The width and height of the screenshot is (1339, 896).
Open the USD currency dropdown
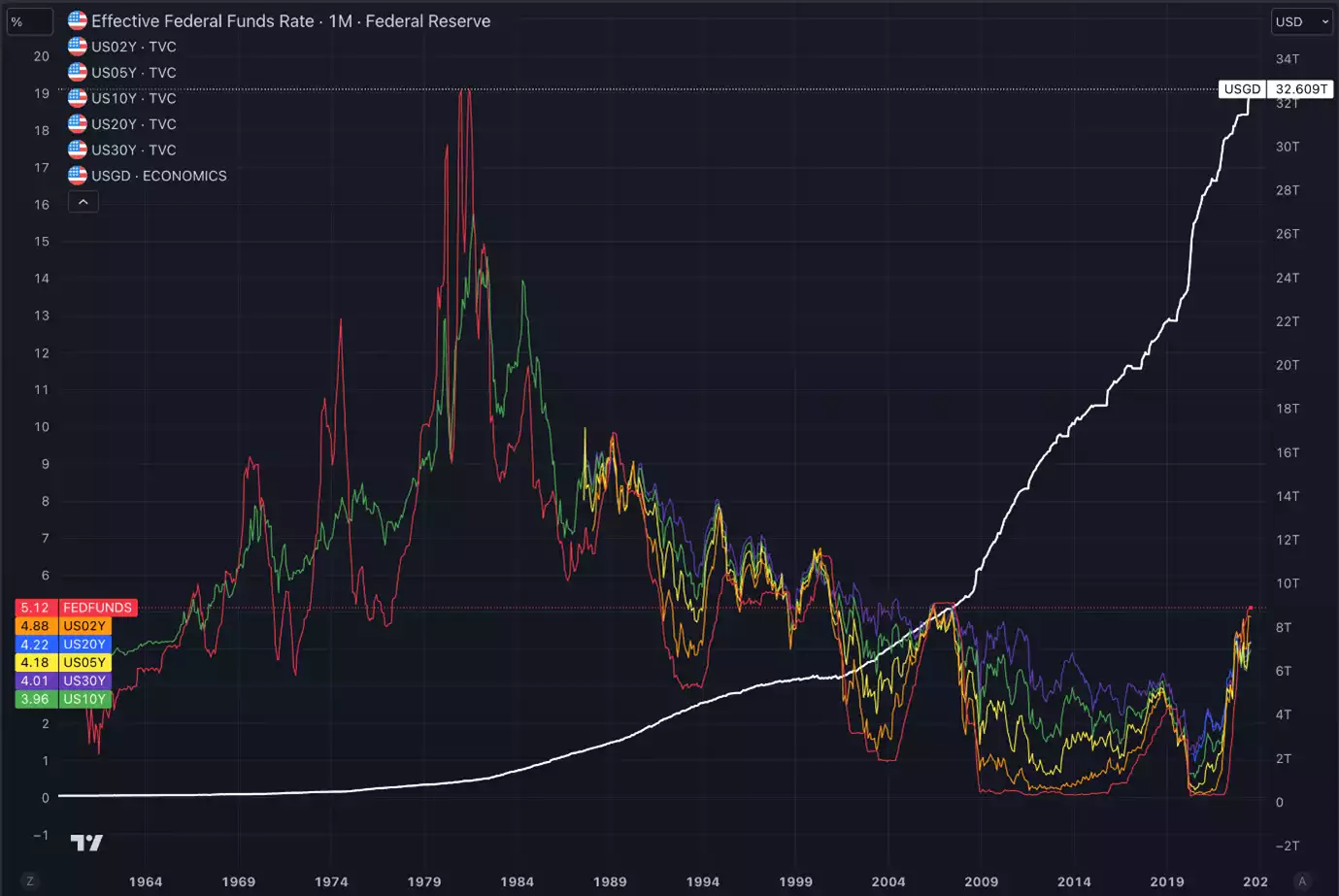tap(1301, 21)
